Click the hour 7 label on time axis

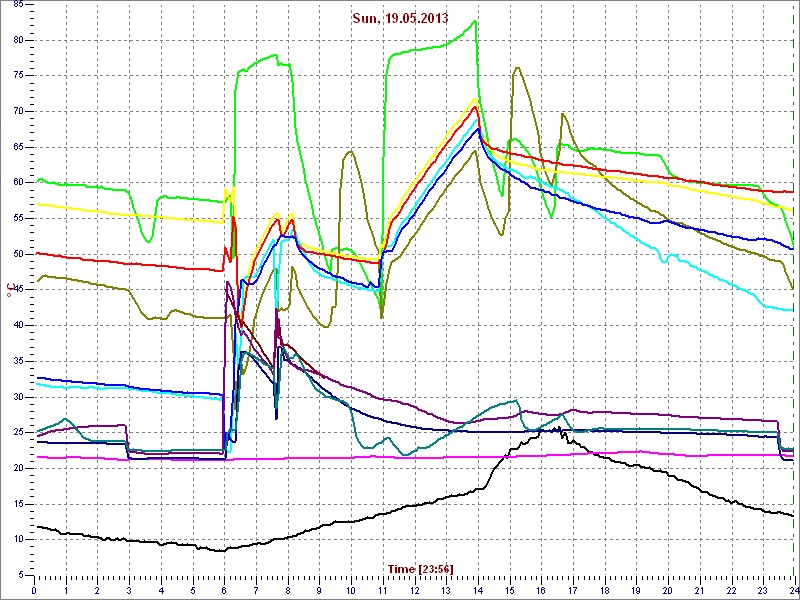coord(256,590)
